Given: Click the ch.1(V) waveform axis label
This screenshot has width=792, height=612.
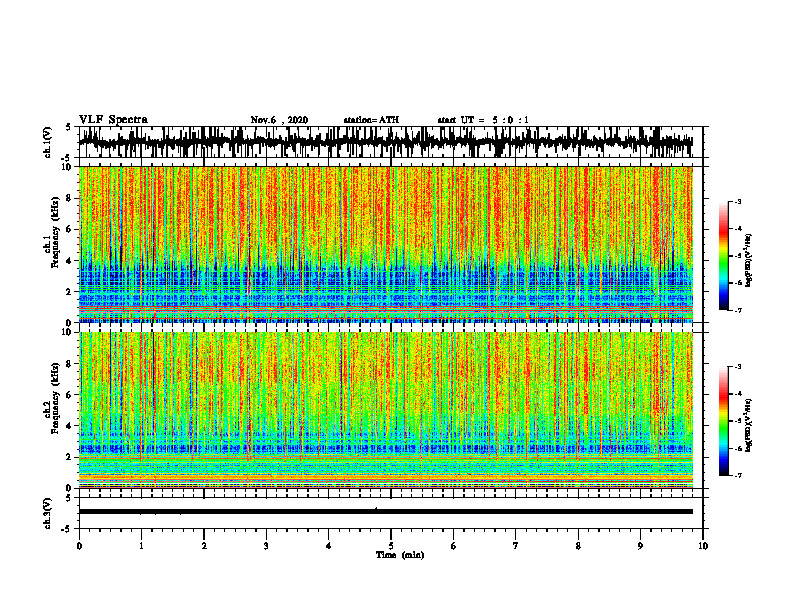Looking at the screenshot, I should 48,142.
